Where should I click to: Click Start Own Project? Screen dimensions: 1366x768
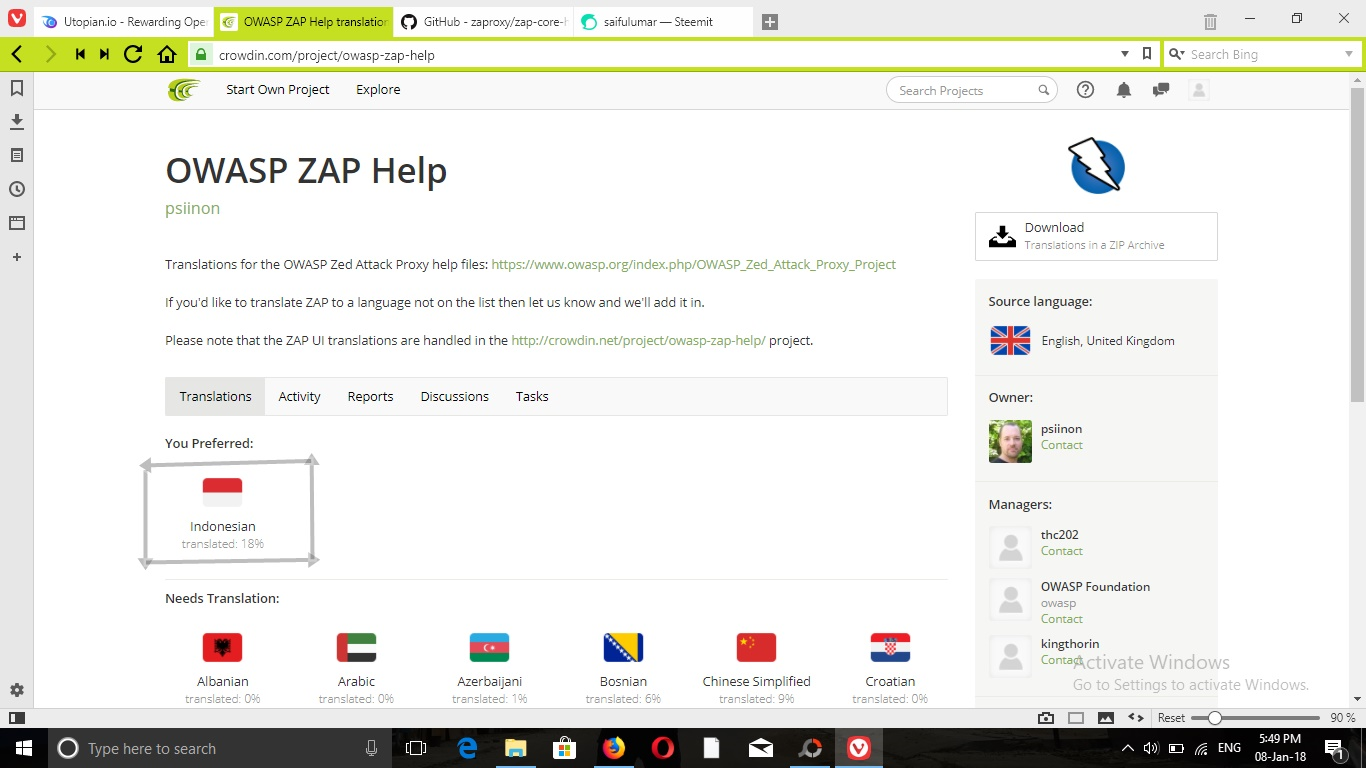click(278, 90)
